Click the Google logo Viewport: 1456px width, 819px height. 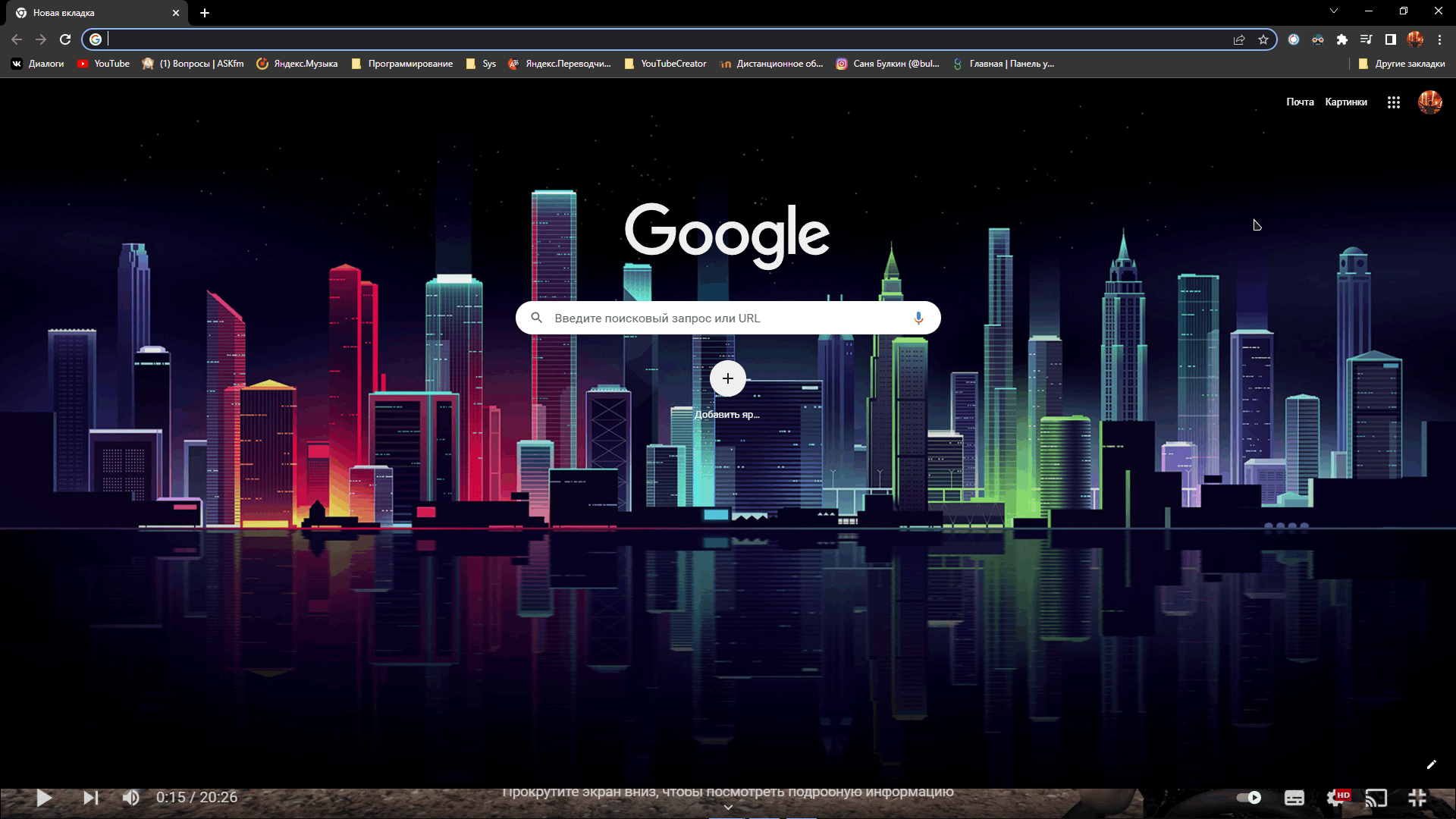(x=727, y=234)
